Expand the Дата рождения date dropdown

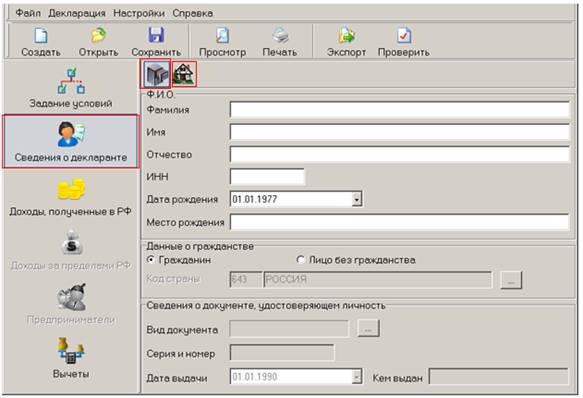click(x=357, y=199)
